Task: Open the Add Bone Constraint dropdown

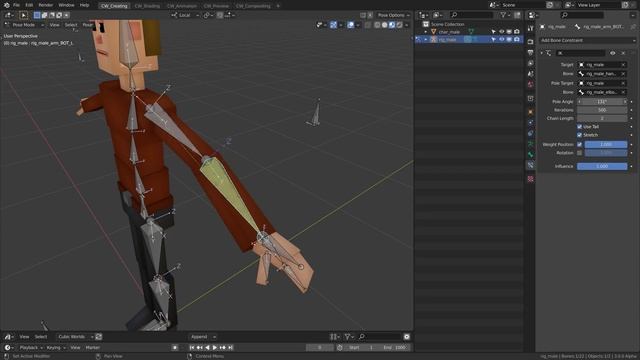Action: (587, 40)
